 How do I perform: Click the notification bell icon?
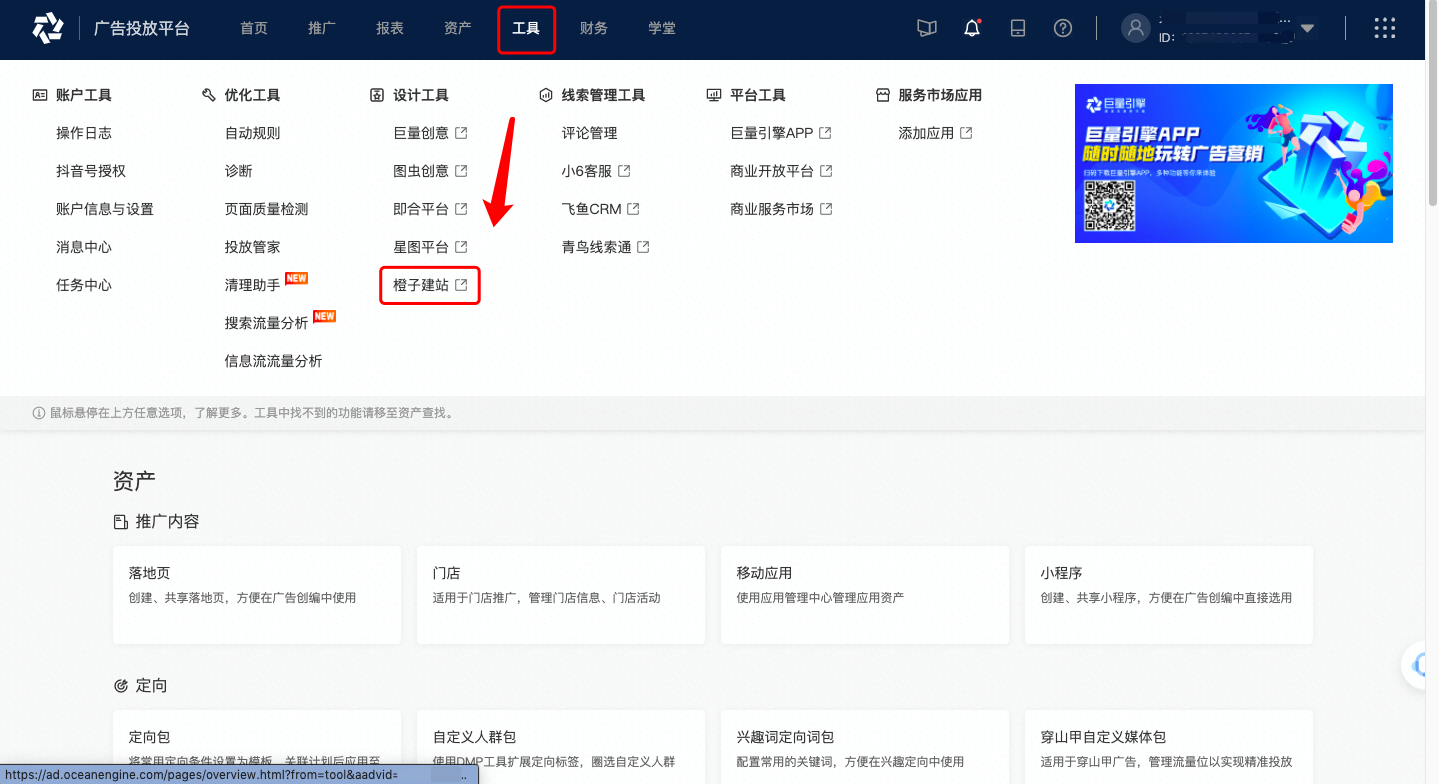point(971,28)
